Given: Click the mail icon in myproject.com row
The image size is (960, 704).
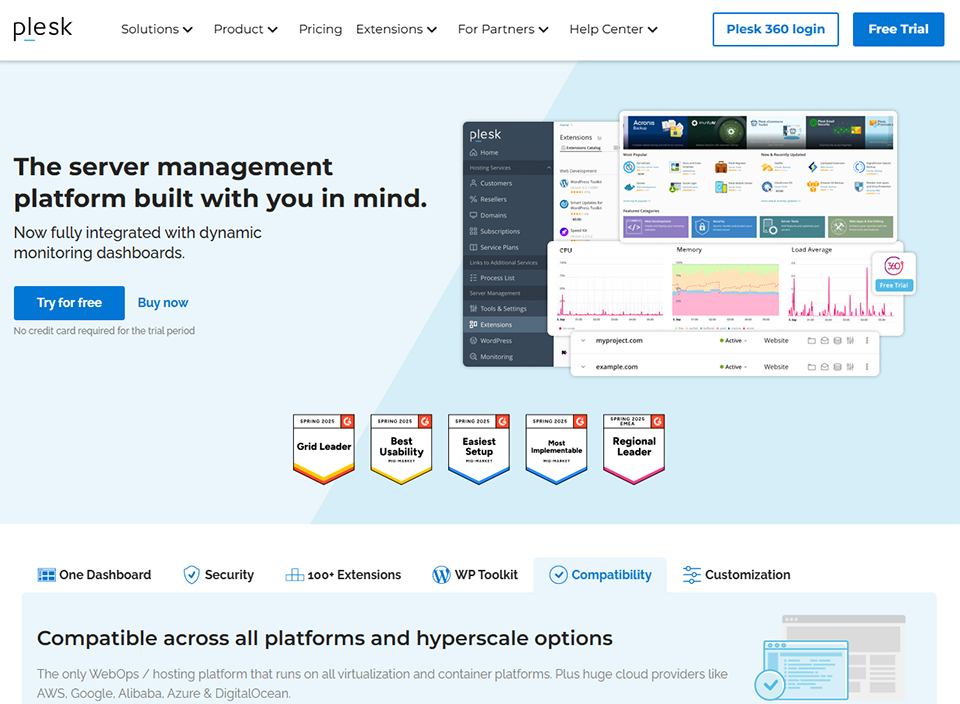Looking at the screenshot, I should 825,340.
